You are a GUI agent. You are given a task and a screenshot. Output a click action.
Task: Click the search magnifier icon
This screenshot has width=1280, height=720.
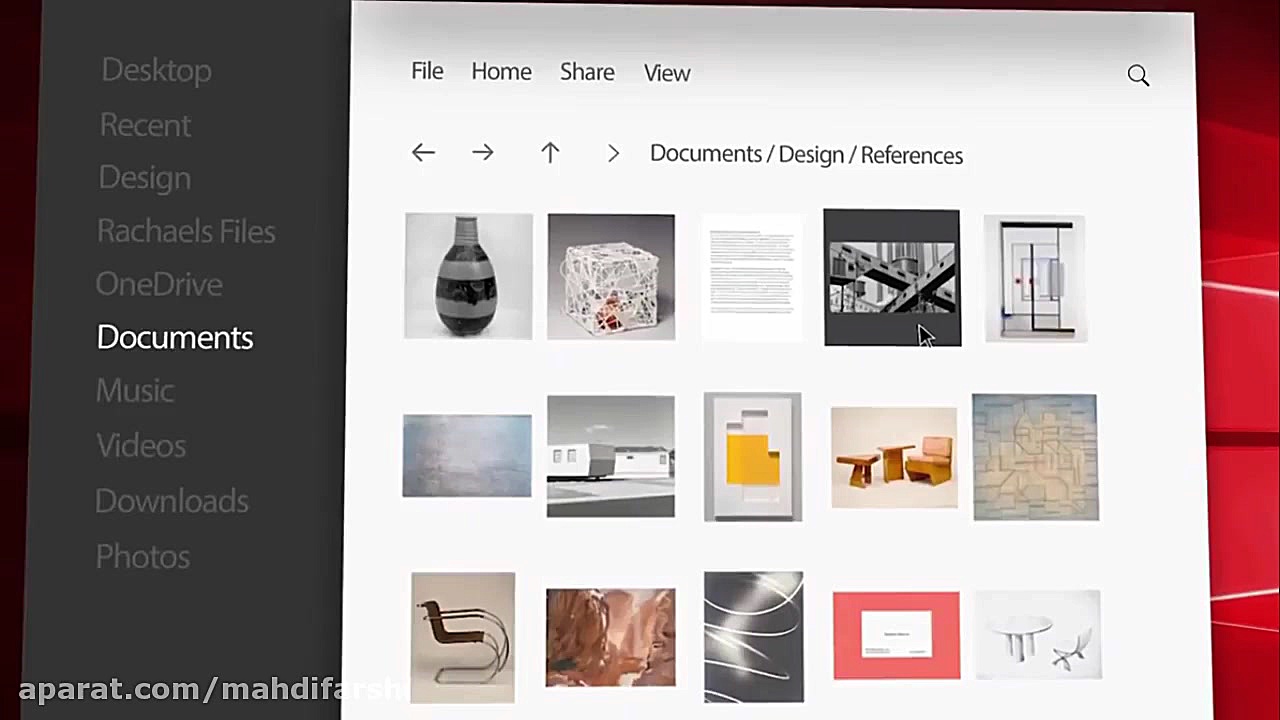pos(1138,75)
